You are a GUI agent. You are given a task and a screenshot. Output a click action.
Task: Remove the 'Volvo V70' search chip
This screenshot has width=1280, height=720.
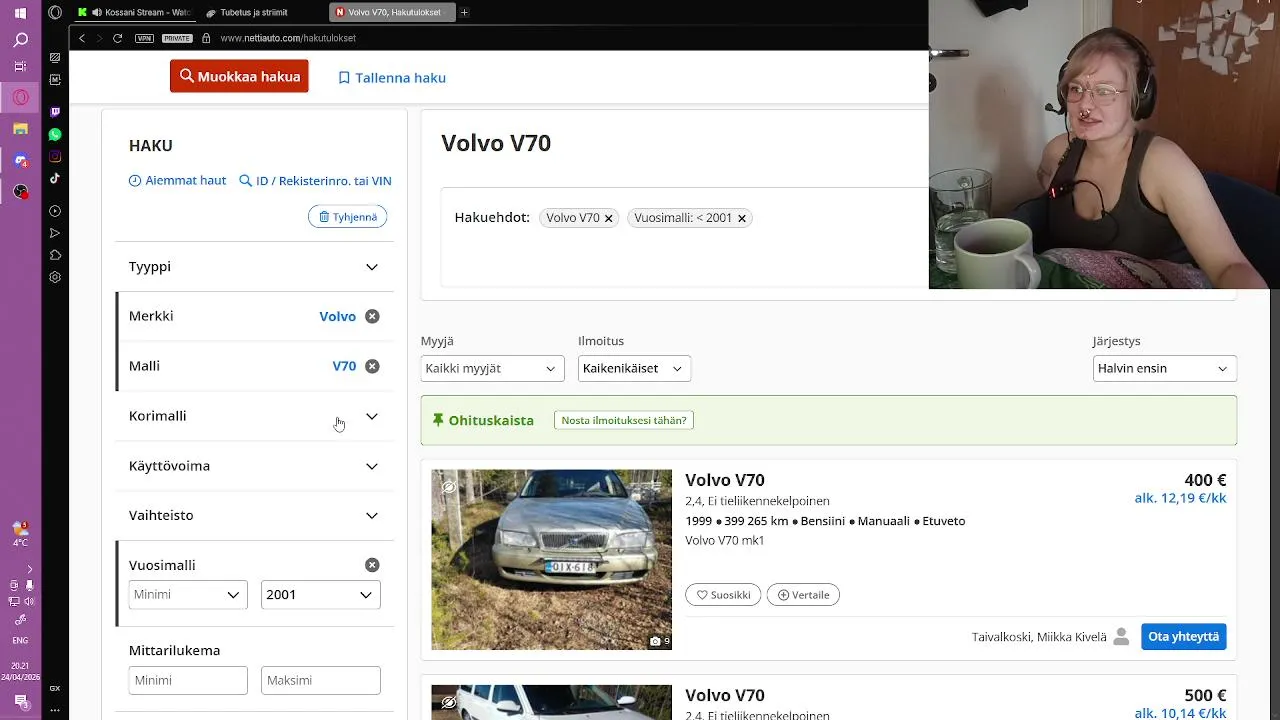(x=608, y=218)
